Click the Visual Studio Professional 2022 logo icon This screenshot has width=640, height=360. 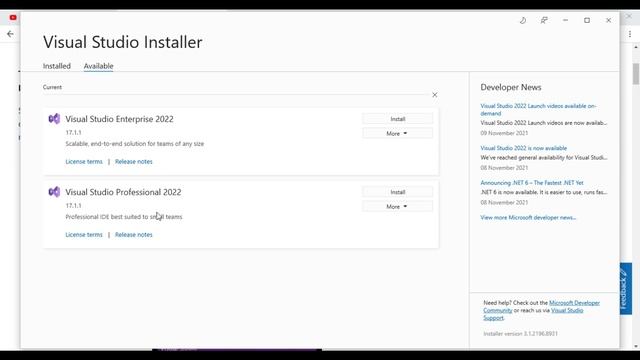click(54, 192)
